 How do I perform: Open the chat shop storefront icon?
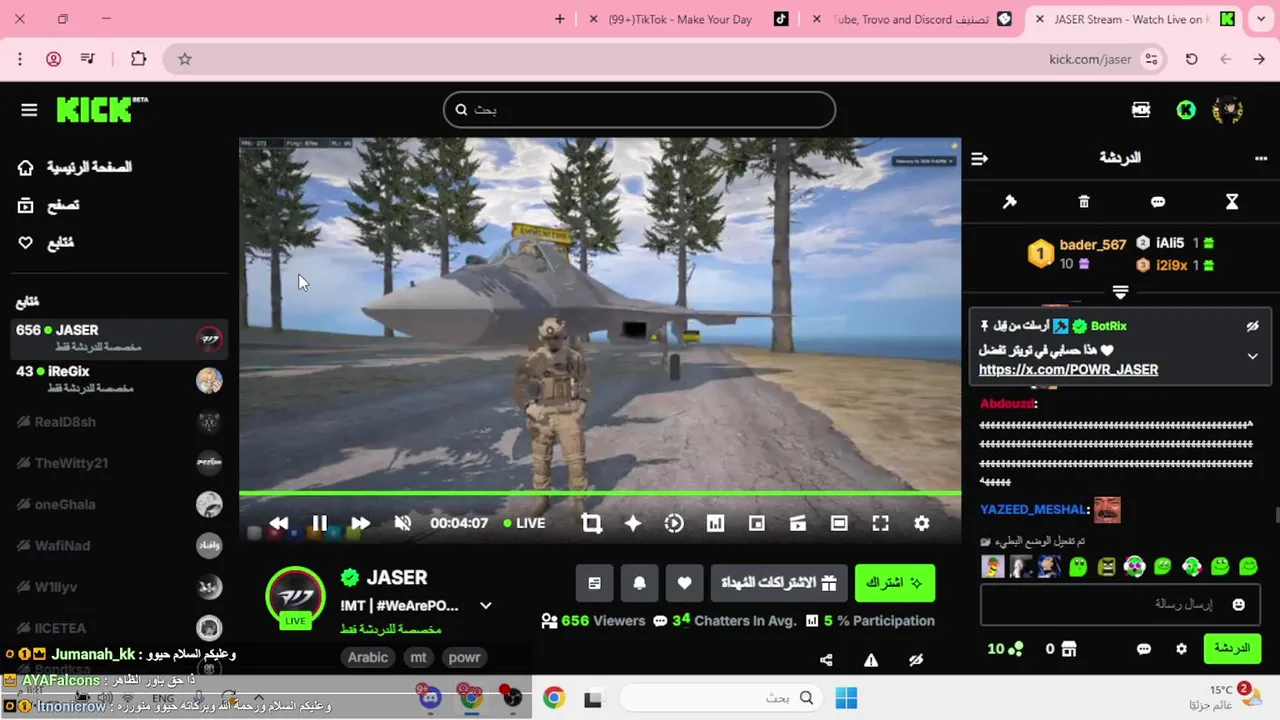[x=1068, y=649]
